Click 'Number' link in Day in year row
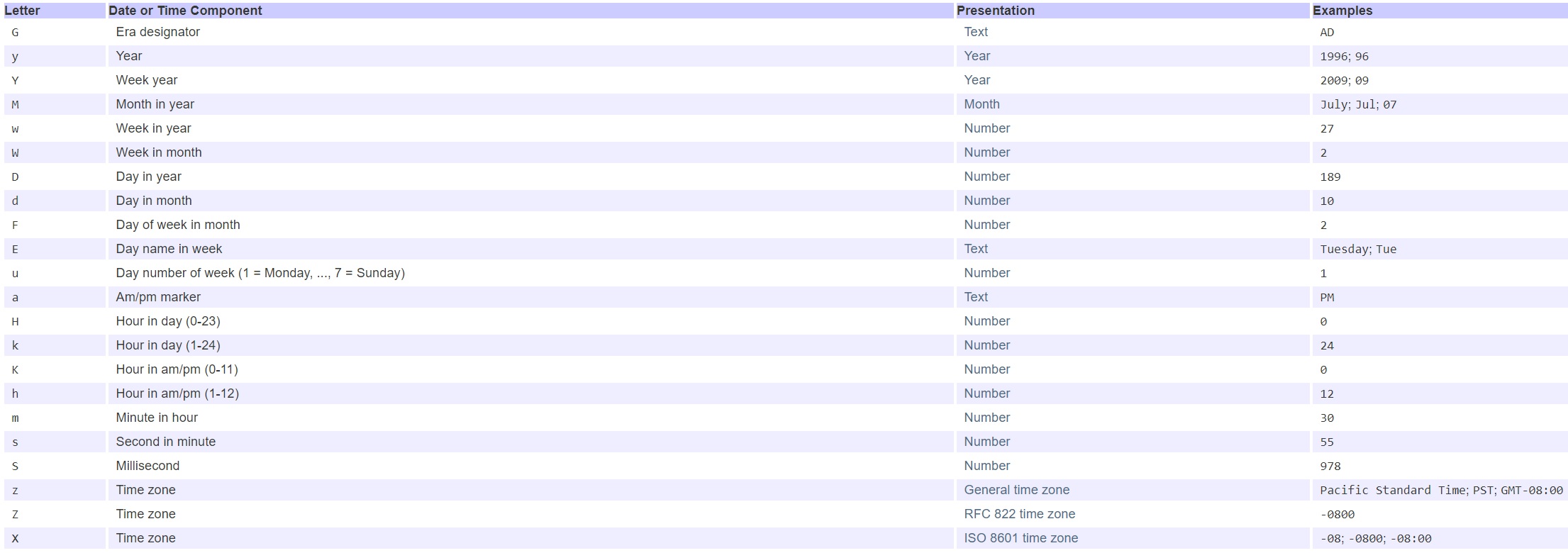Screen dimensions: 1568x553 coord(986,177)
